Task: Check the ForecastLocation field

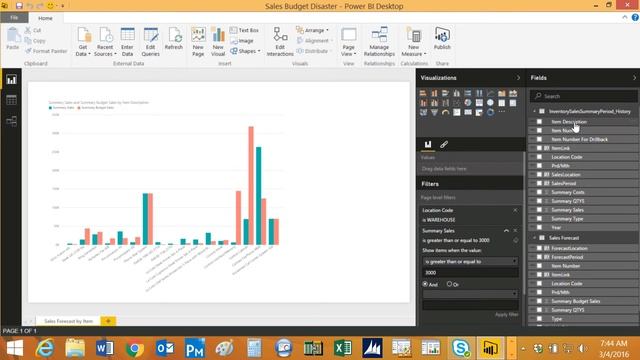Action: click(x=539, y=248)
